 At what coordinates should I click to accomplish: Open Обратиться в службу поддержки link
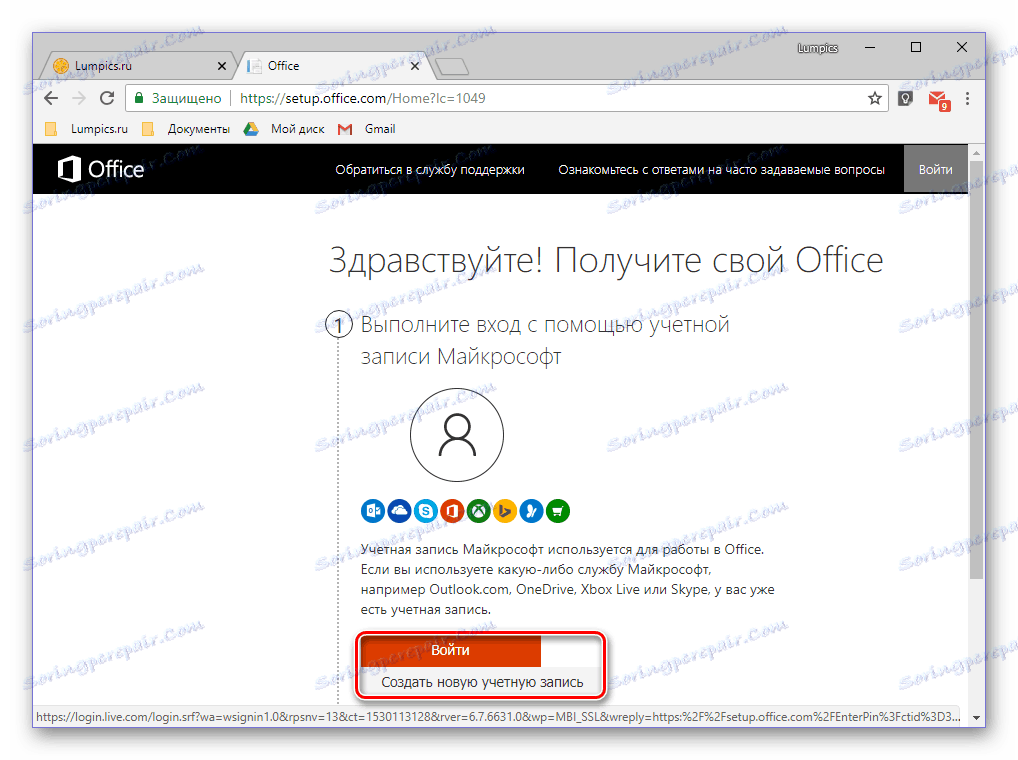pyautogui.click(x=430, y=169)
